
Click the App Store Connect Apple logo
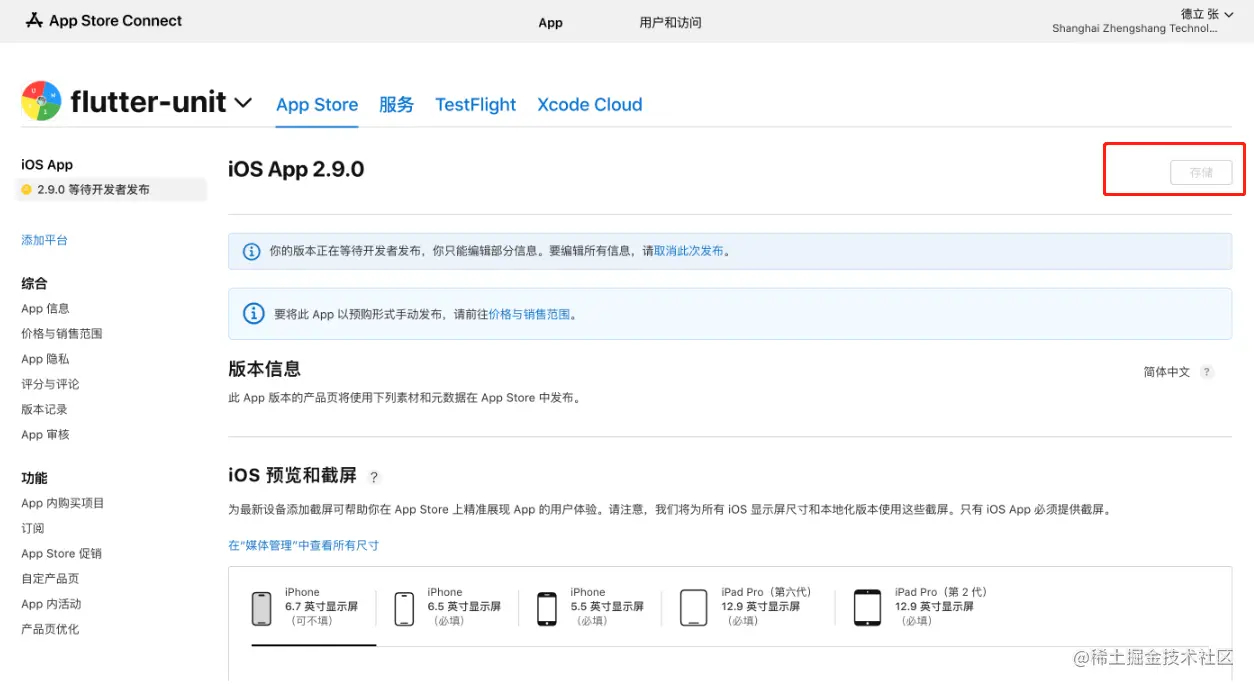(34, 20)
